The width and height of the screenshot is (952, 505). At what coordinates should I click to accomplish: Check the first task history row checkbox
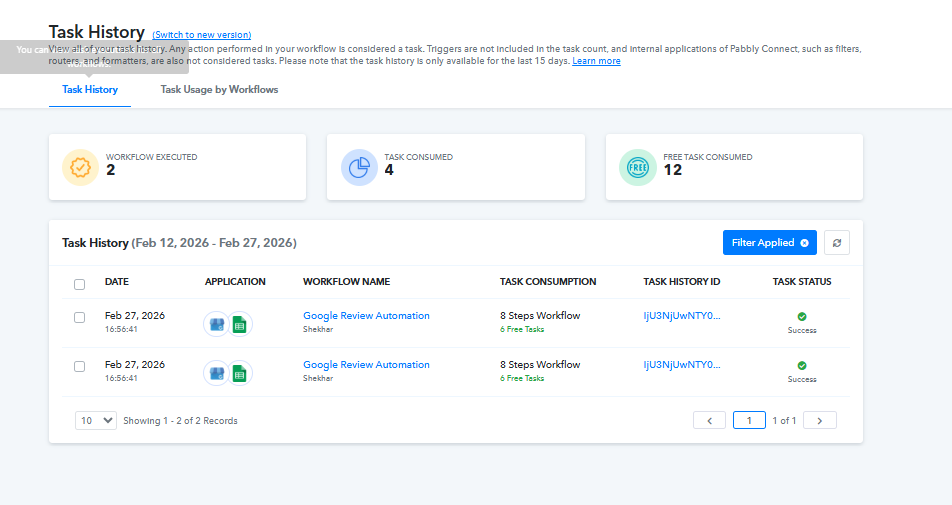point(80,318)
